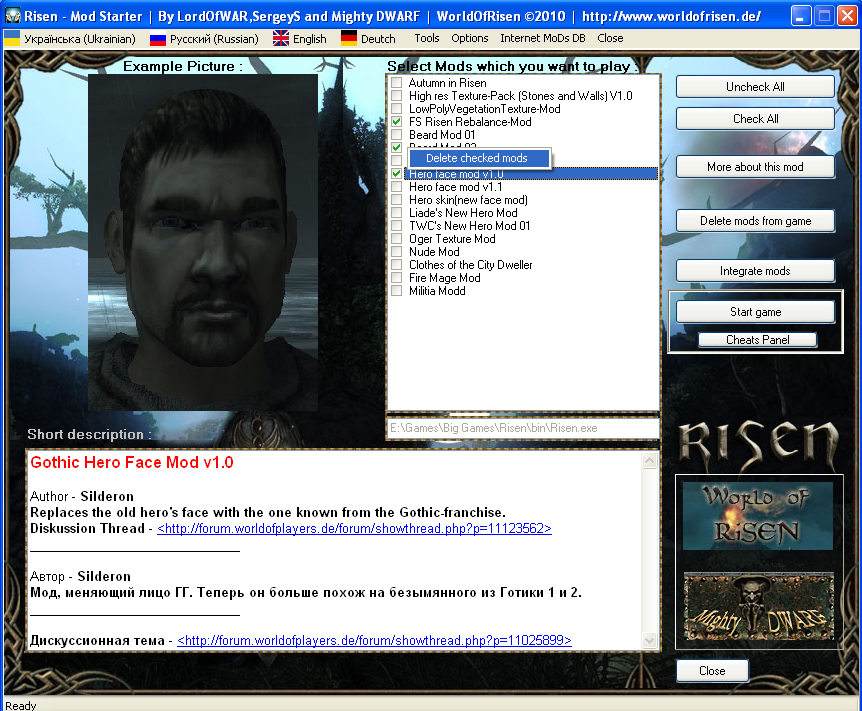This screenshot has height=711, width=862.
Task: Select Fire Mage Mod text
Action: click(x=444, y=278)
